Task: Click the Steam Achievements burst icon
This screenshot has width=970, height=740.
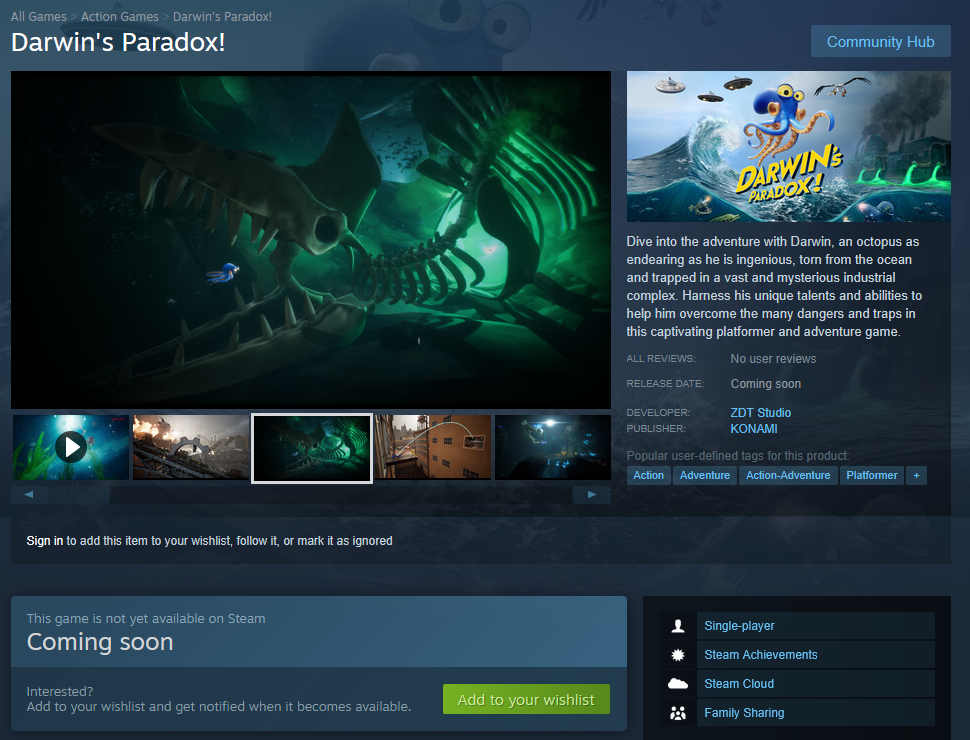Action: click(678, 655)
